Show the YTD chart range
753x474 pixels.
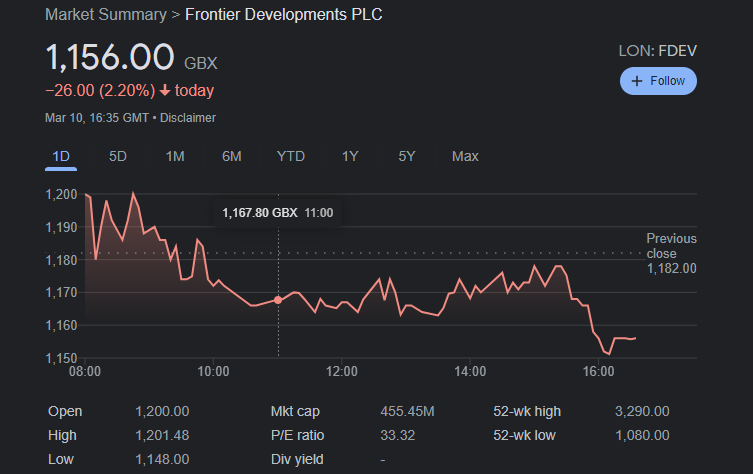tap(291, 157)
